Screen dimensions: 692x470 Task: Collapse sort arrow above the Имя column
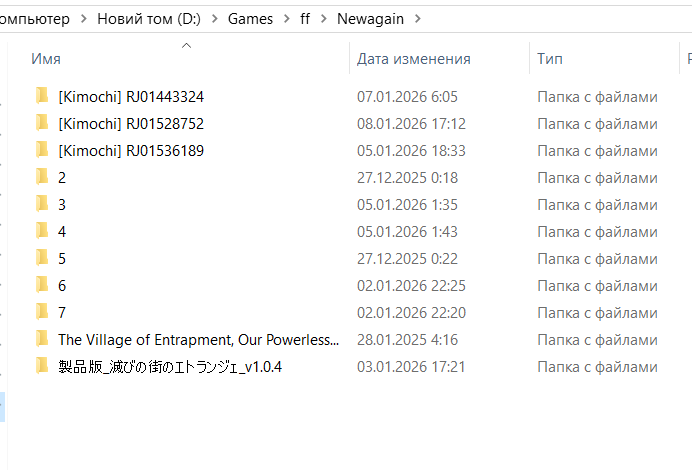pyautogui.click(x=186, y=45)
